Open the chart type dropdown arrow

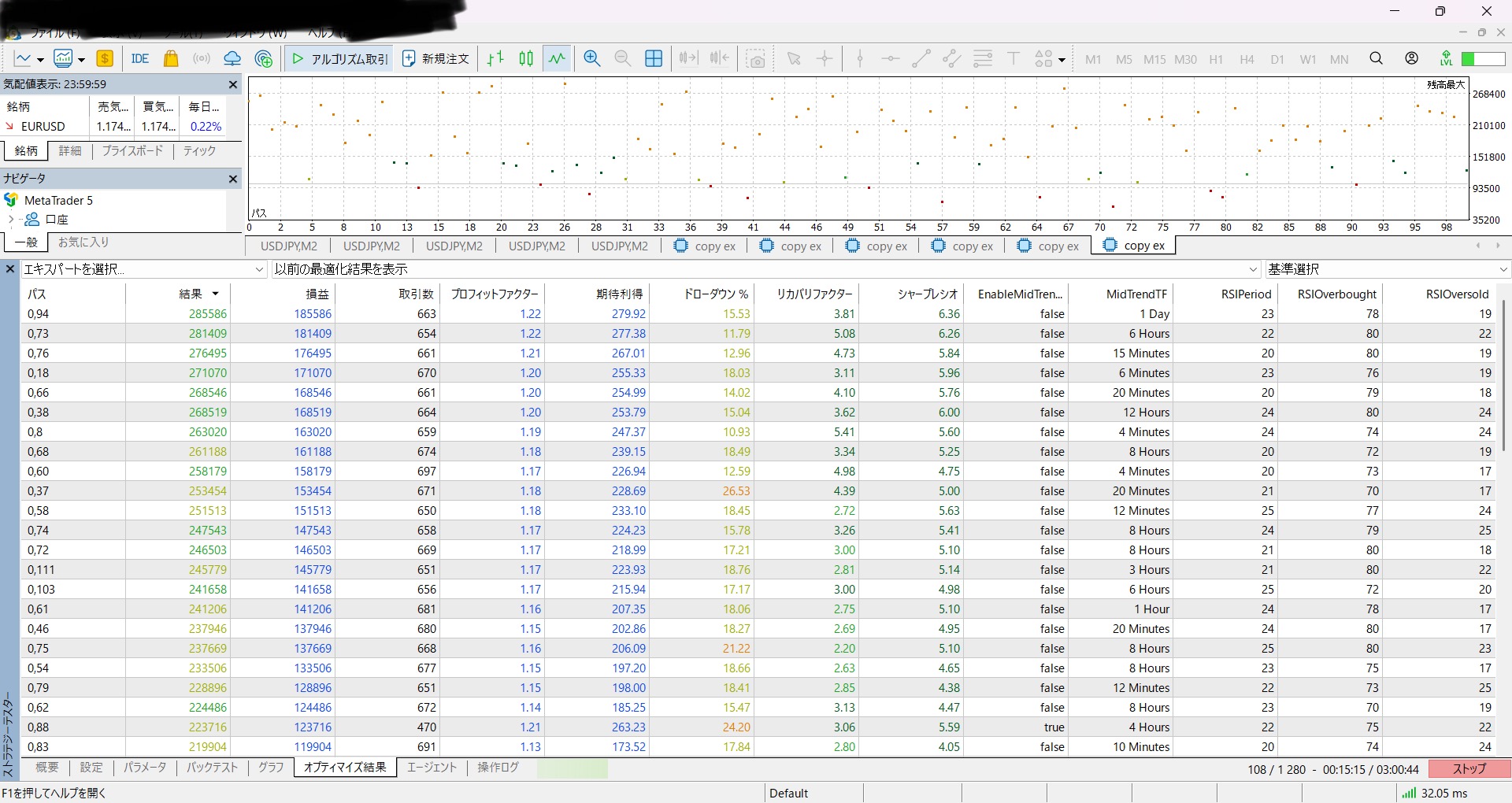[x=39, y=60]
